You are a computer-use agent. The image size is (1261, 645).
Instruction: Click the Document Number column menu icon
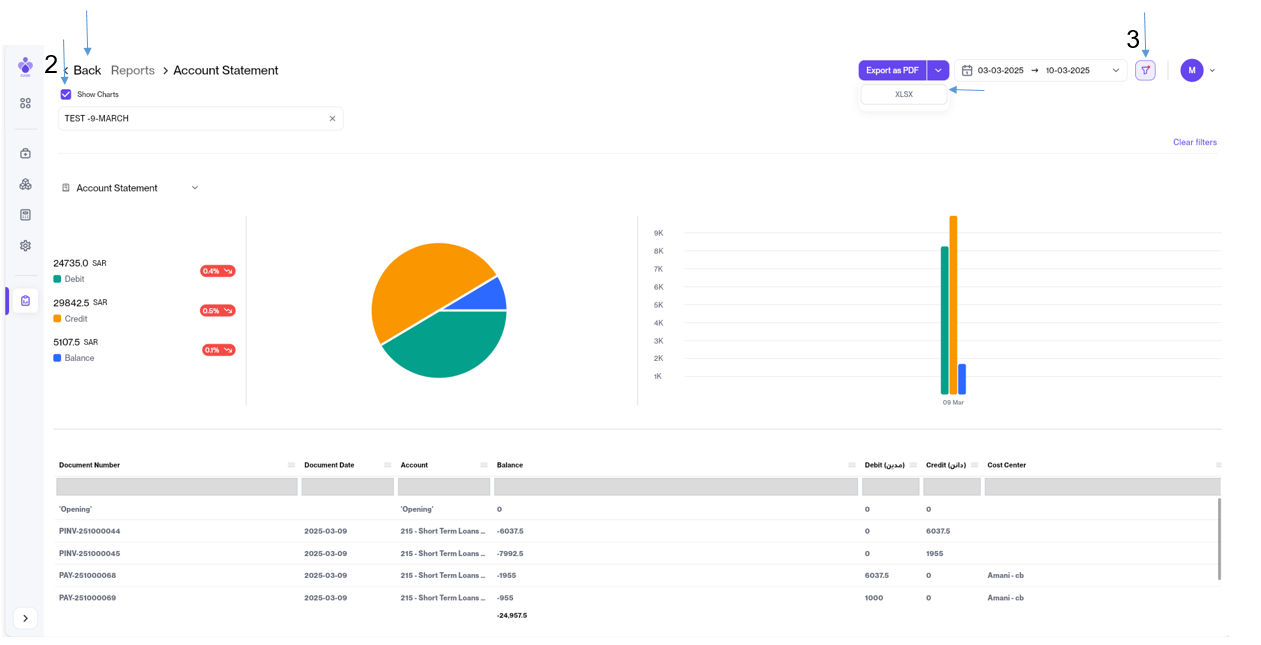(x=291, y=465)
